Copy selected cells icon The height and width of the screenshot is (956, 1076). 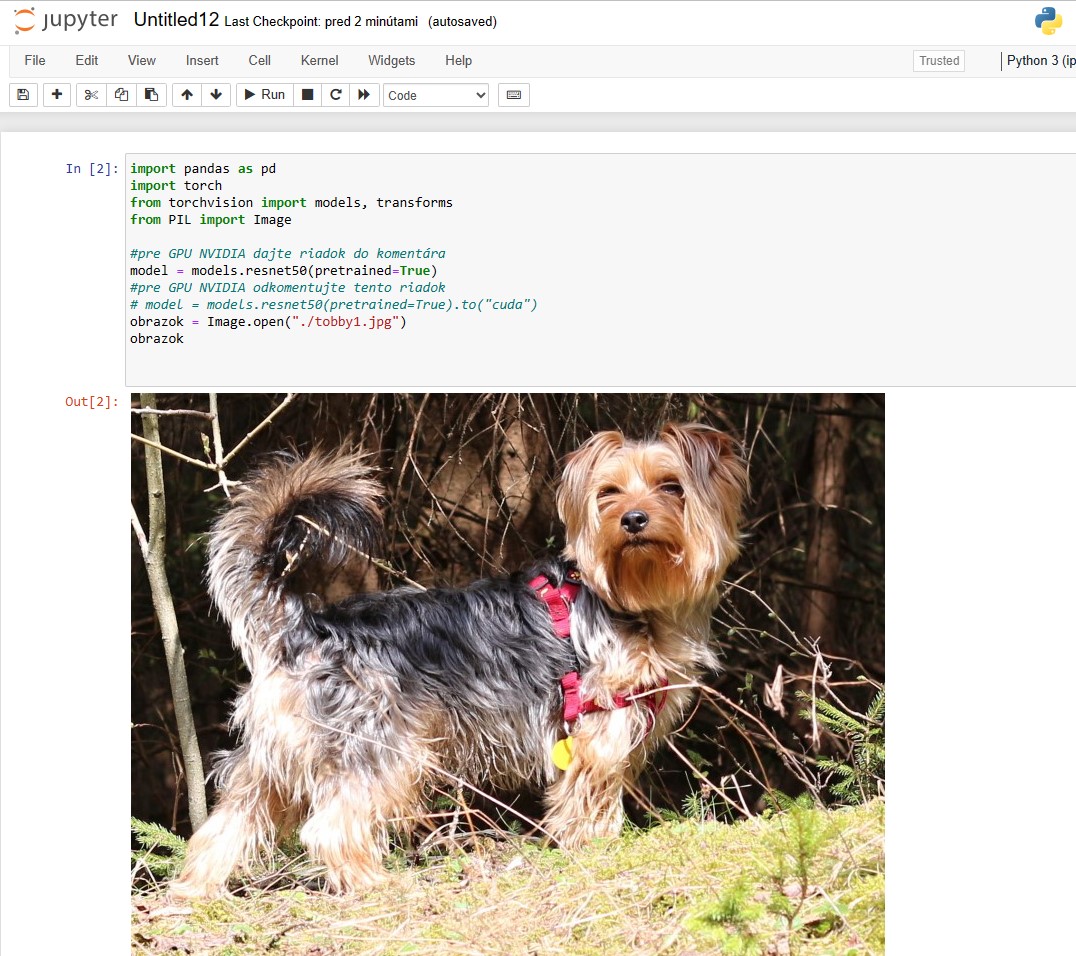tap(121, 95)
